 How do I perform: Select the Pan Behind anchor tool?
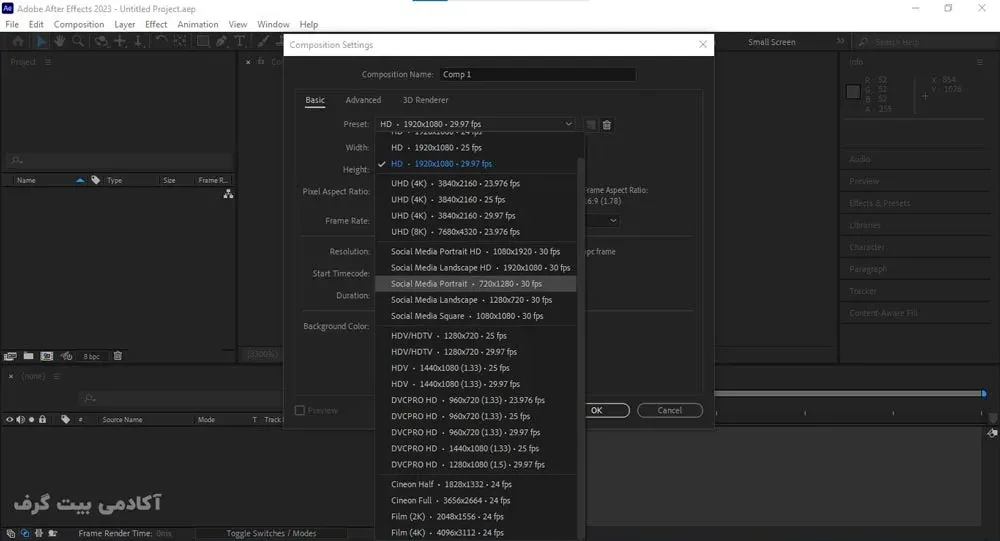tap(180, 41)
